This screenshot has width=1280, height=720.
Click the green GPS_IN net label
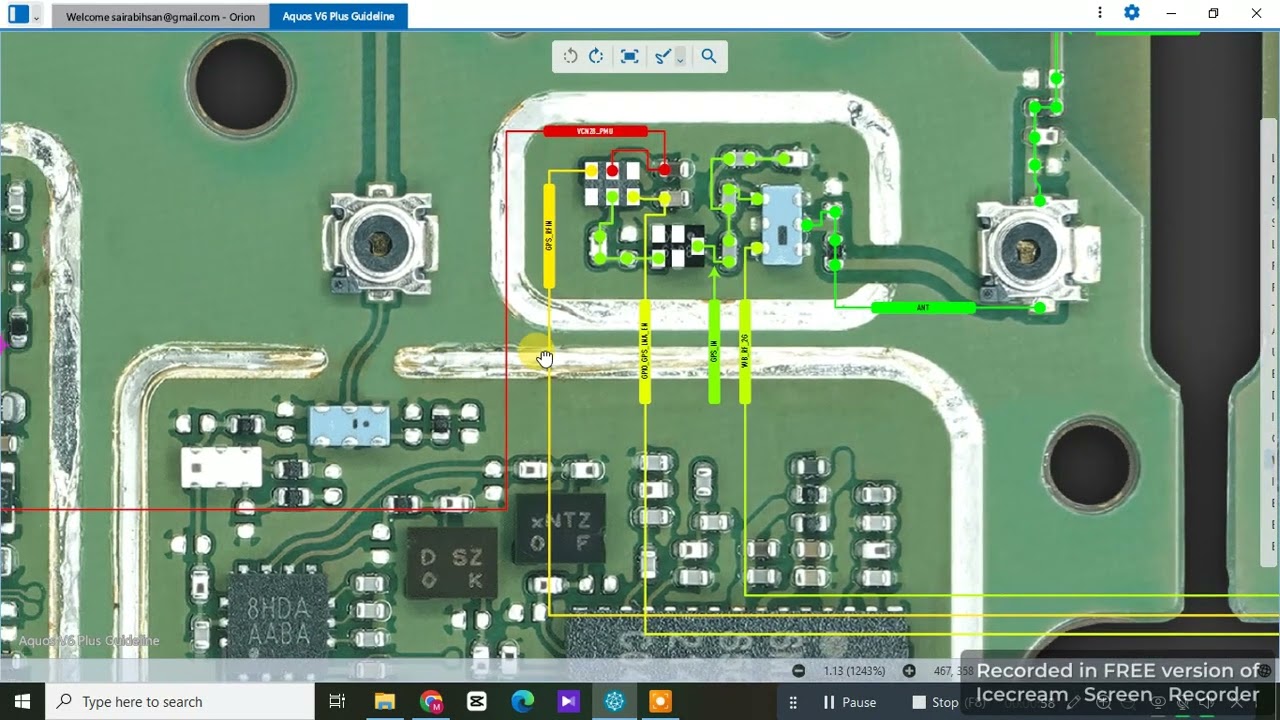click(714, 351)
